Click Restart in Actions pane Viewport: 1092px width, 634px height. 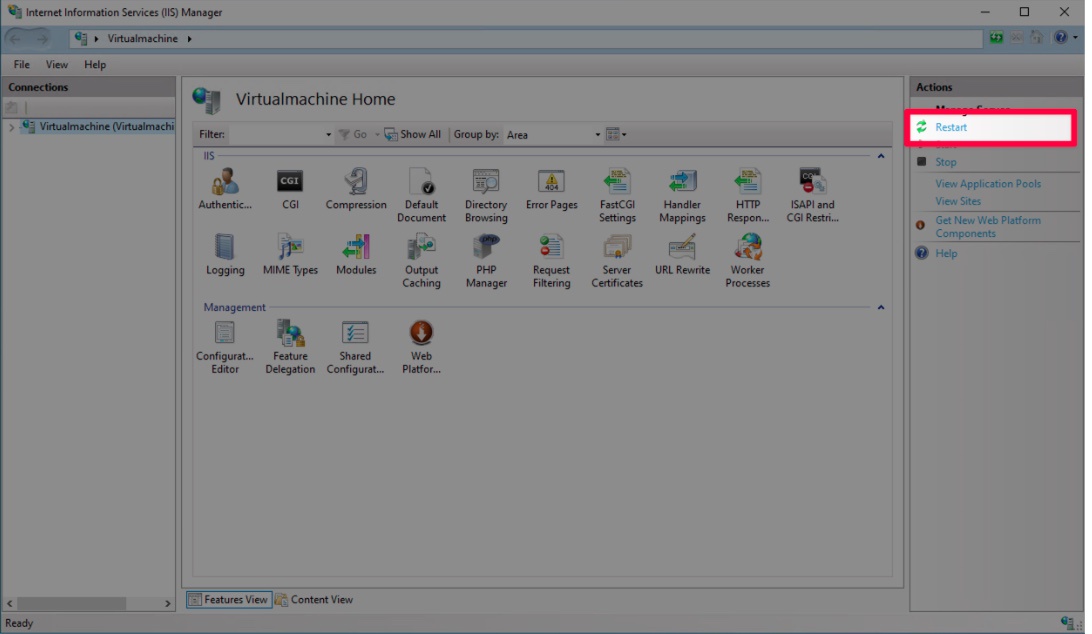click(951, 127)
